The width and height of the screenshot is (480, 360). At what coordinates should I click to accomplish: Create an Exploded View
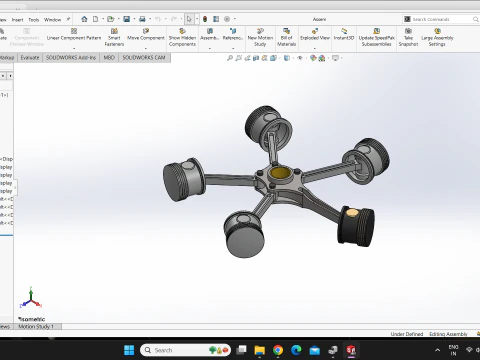(315, 35)
